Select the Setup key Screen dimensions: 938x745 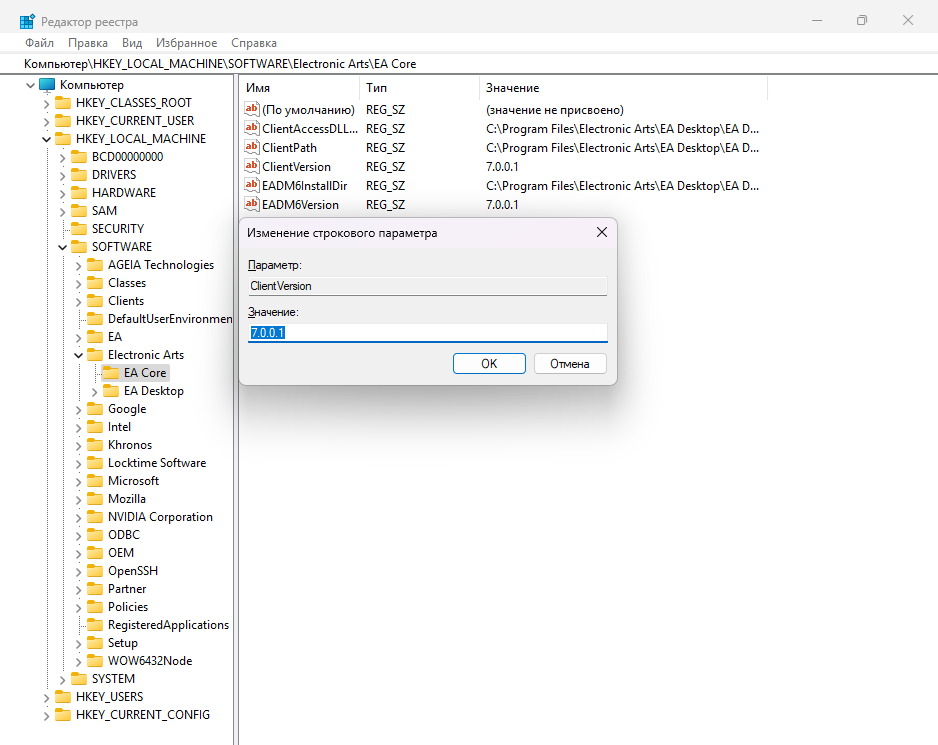(x=123, y=643)
